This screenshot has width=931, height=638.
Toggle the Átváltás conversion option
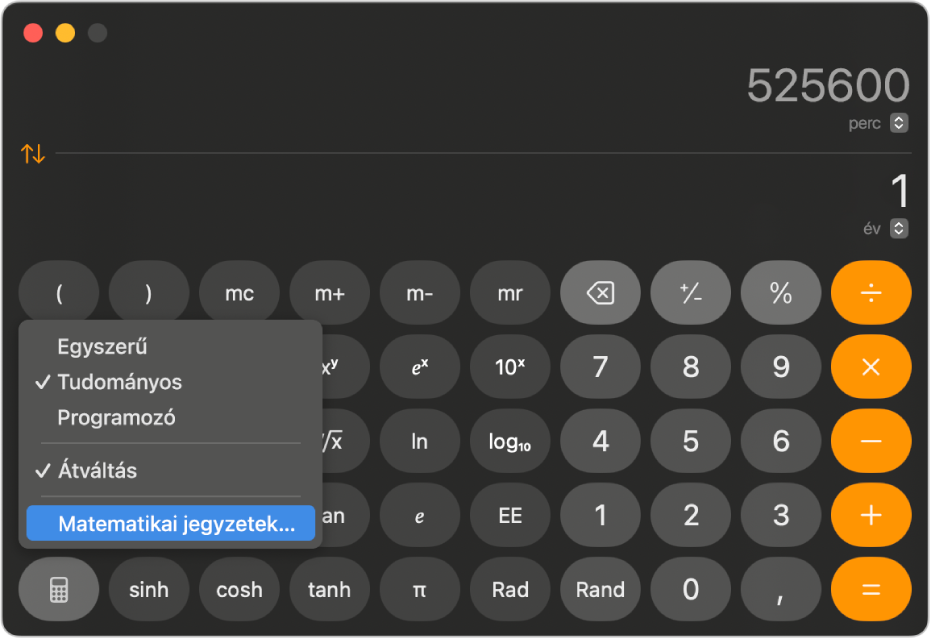tap(97, 470)
